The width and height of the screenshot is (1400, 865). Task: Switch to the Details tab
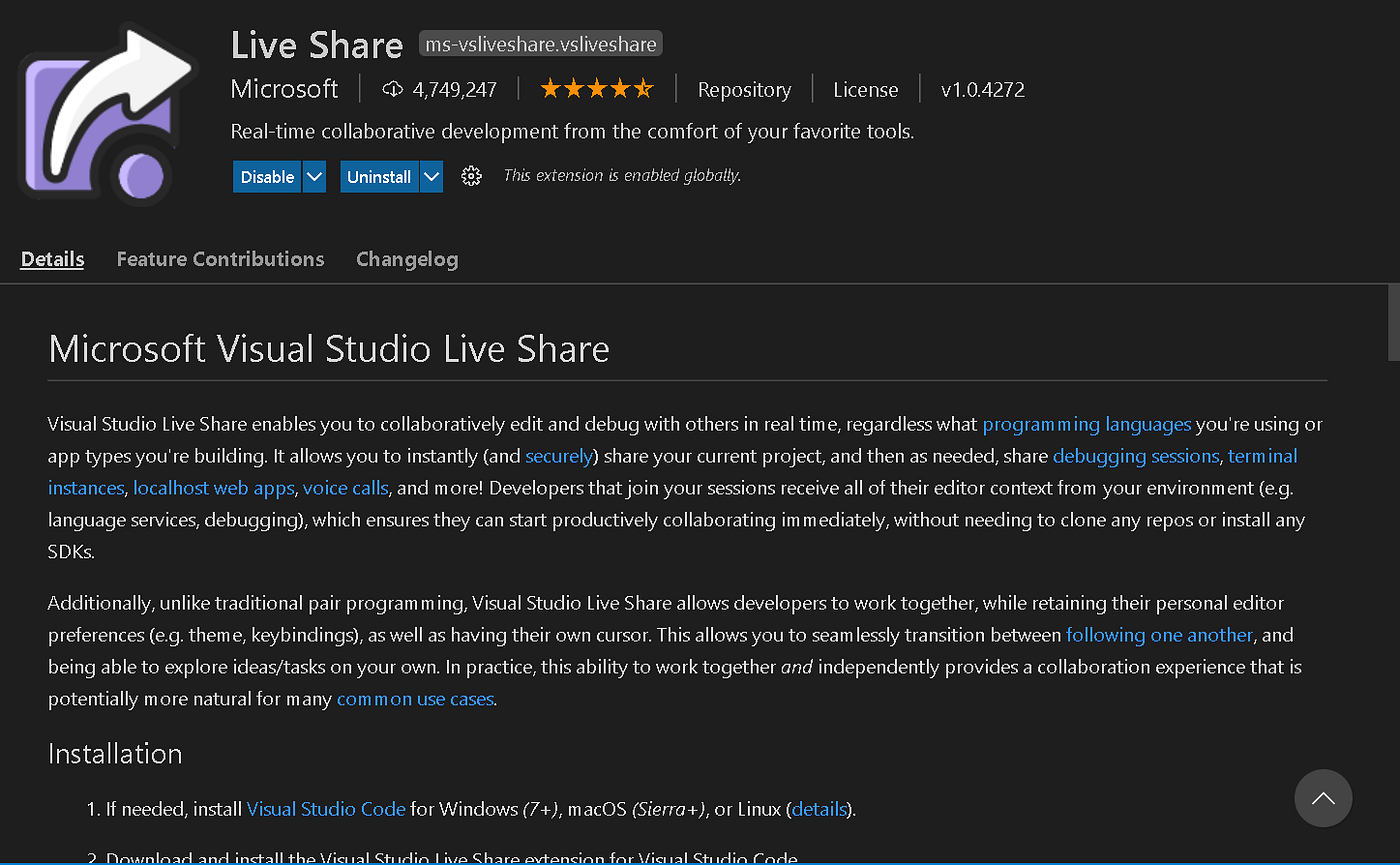[52, 259]
